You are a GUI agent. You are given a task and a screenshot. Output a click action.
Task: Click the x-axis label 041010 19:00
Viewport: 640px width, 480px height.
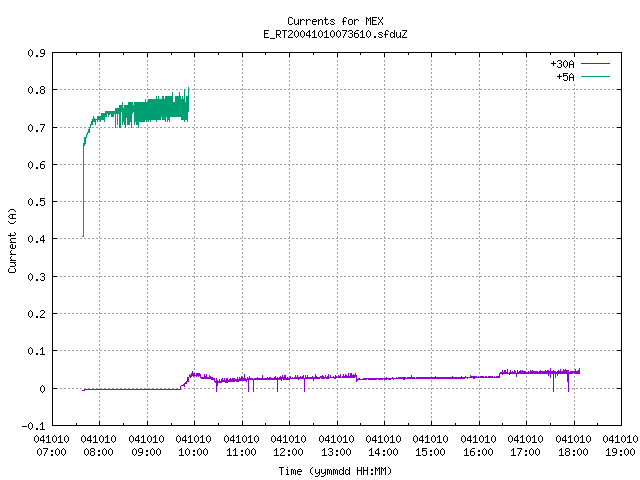click(620, 445)
